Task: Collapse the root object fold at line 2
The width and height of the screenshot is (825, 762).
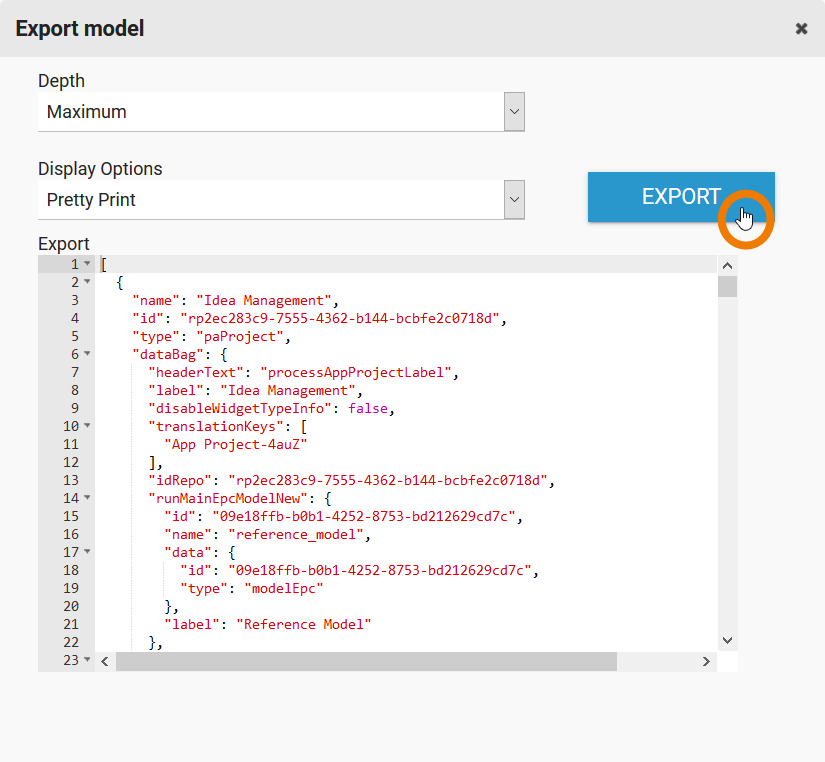Action: point(87,282)
